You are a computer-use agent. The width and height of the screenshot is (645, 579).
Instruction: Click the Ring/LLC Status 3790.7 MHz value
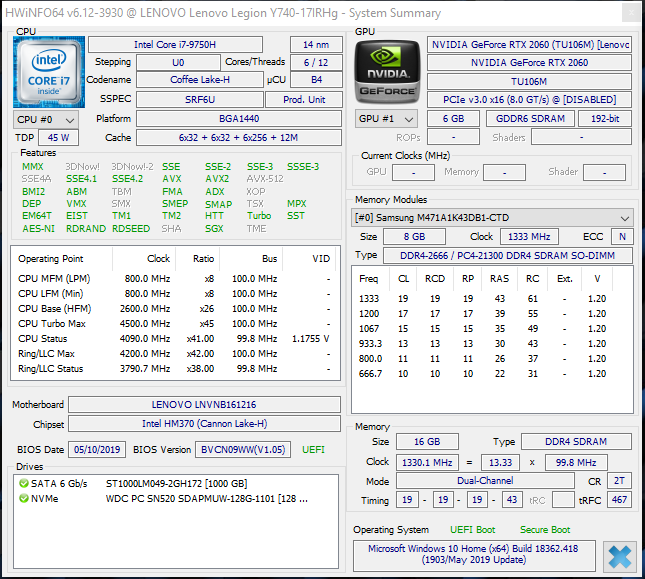coord(145,369)
